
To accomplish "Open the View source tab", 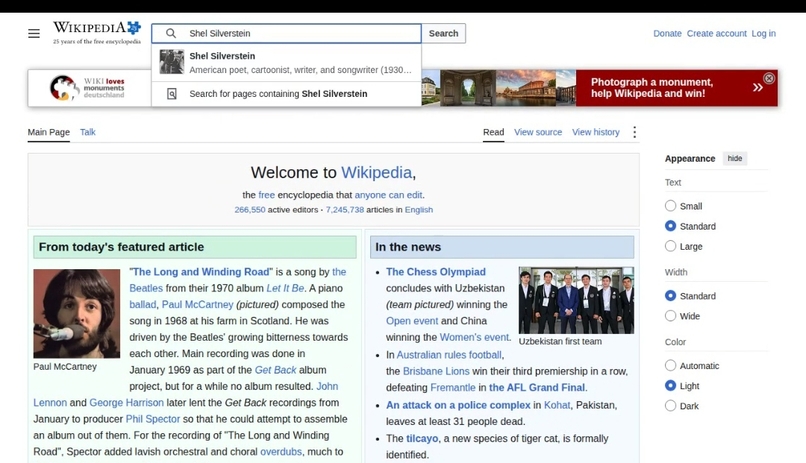I will point(538,132).
